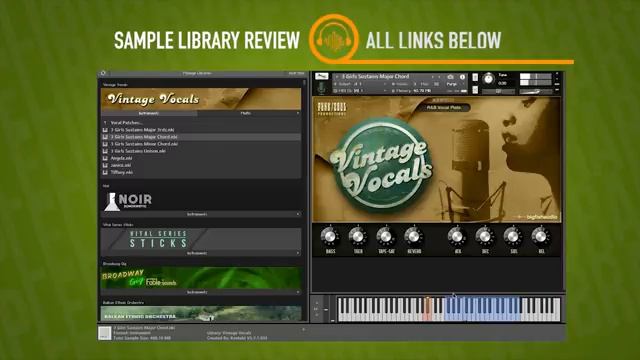Collapse the info pane arrow at bottom
Screen dimensions: 640x360
coord(303,329)
